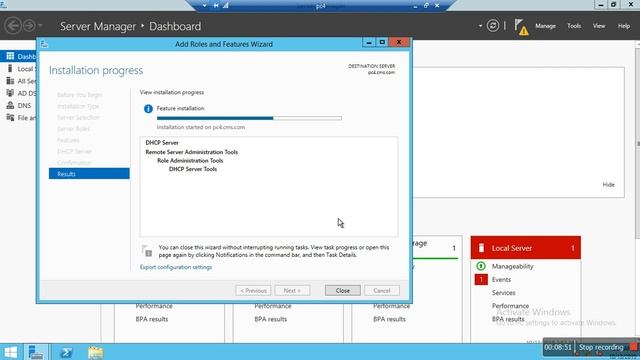
Task: Click the AD DS icon in sidebar
Action: (x=10, y=93)
